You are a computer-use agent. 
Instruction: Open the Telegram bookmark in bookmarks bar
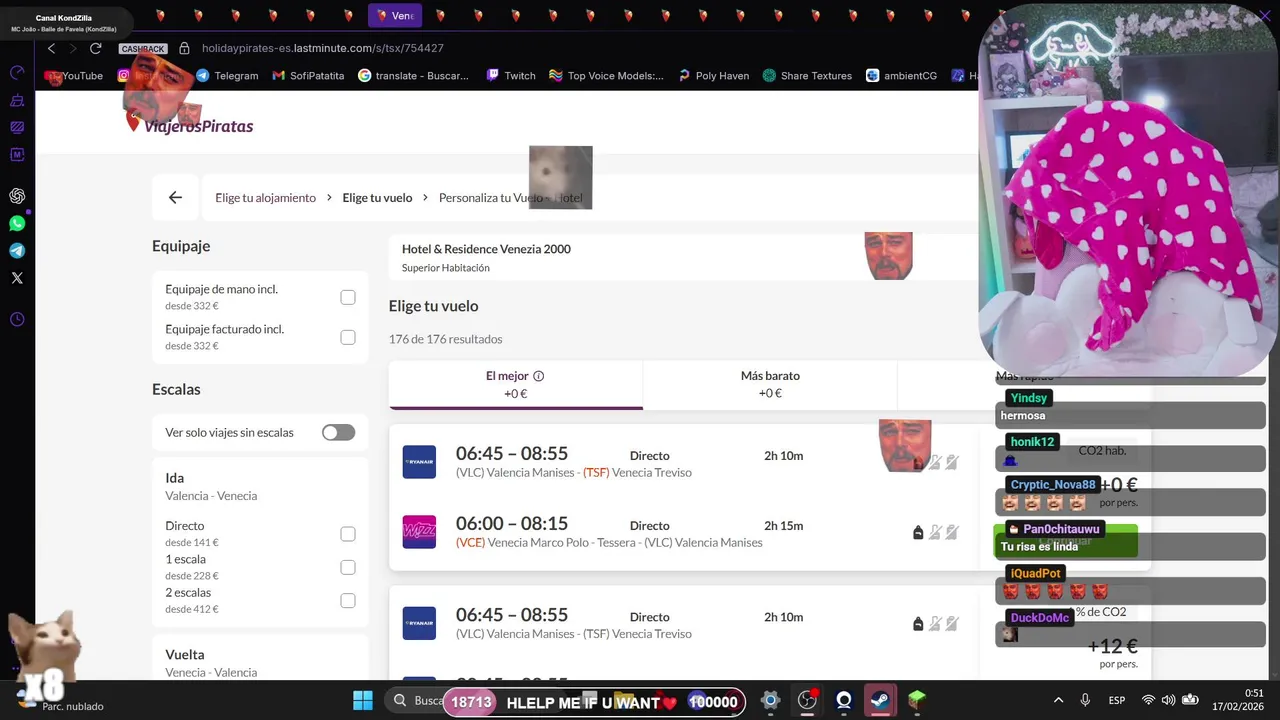point(227,76)
